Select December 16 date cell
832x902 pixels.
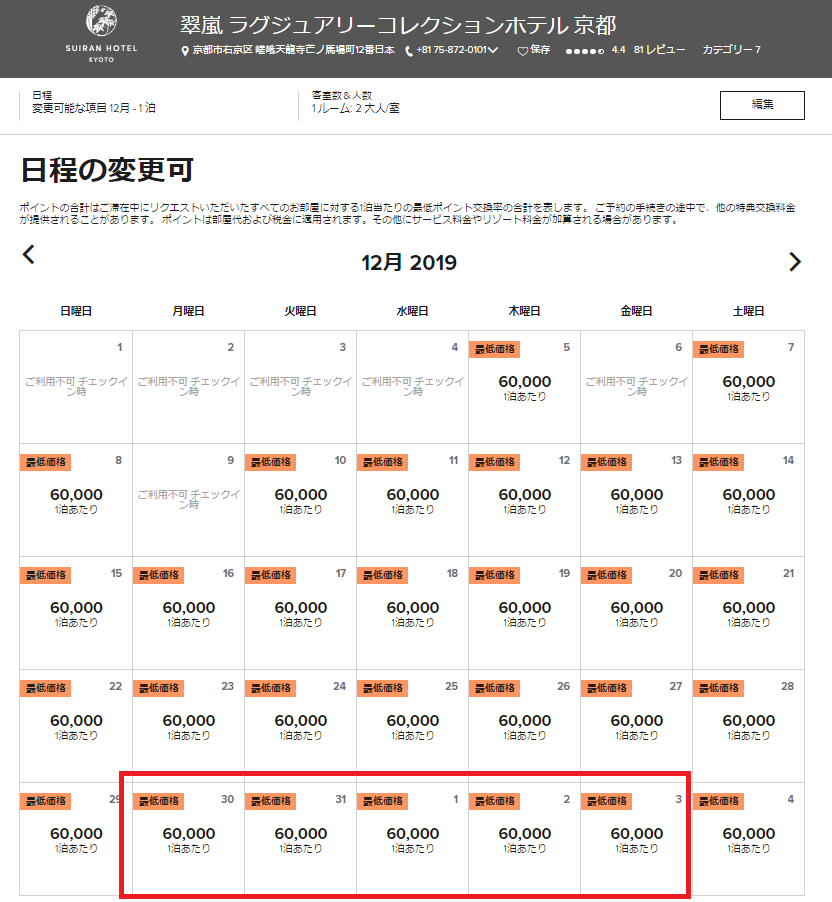tap(189, 613)
